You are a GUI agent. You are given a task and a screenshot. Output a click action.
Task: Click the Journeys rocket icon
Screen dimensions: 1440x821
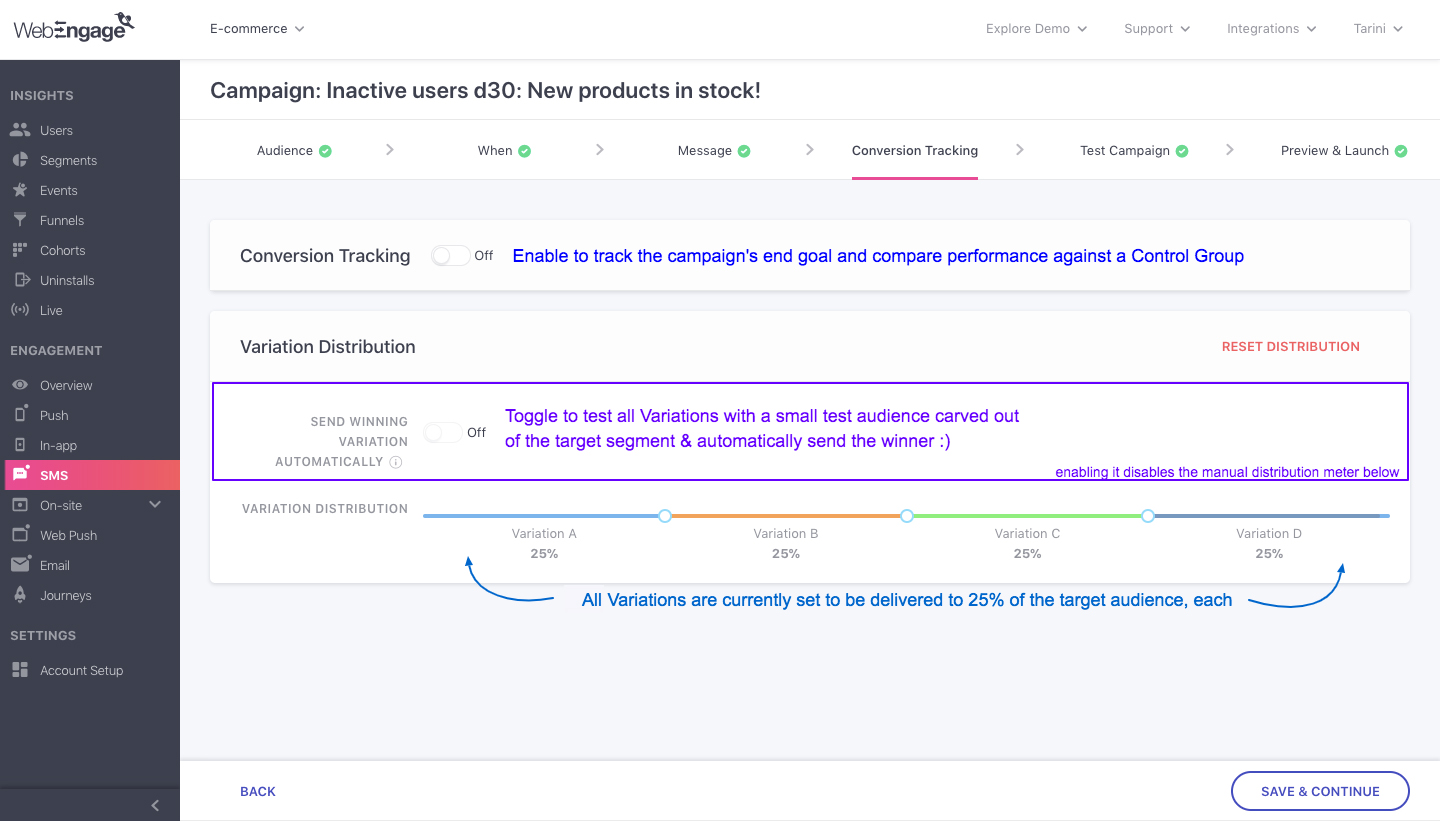point(20,595)
